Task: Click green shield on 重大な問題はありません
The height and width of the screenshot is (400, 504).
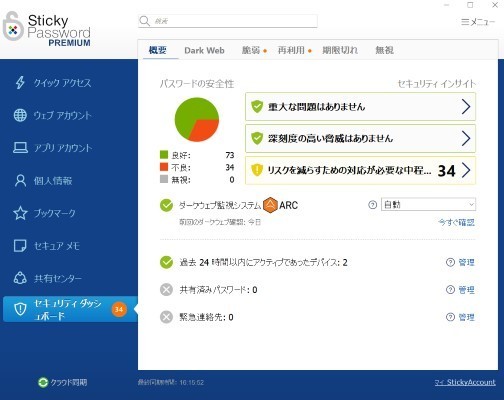Action: pos(257,107)
